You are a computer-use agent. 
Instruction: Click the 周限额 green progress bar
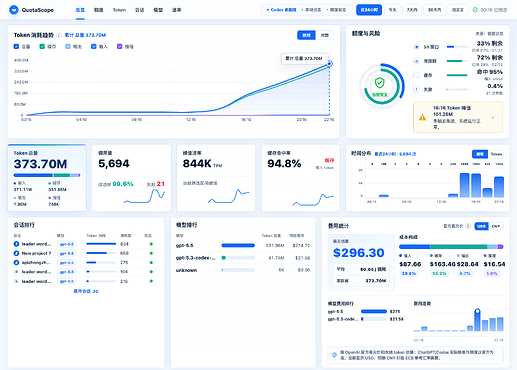pos(457,61)
